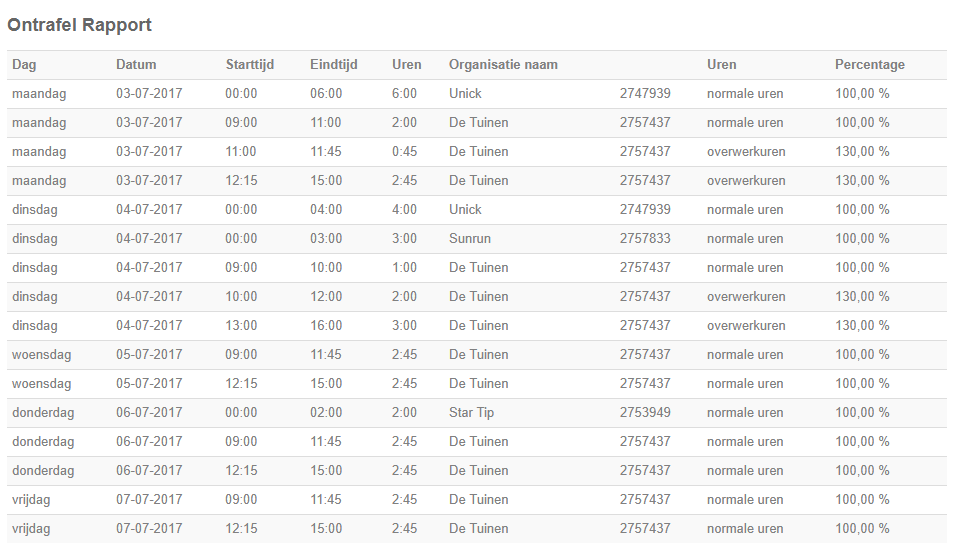Click 100,00 % in the Sunrun row
The image size is (953, 553).
[862, 239]
